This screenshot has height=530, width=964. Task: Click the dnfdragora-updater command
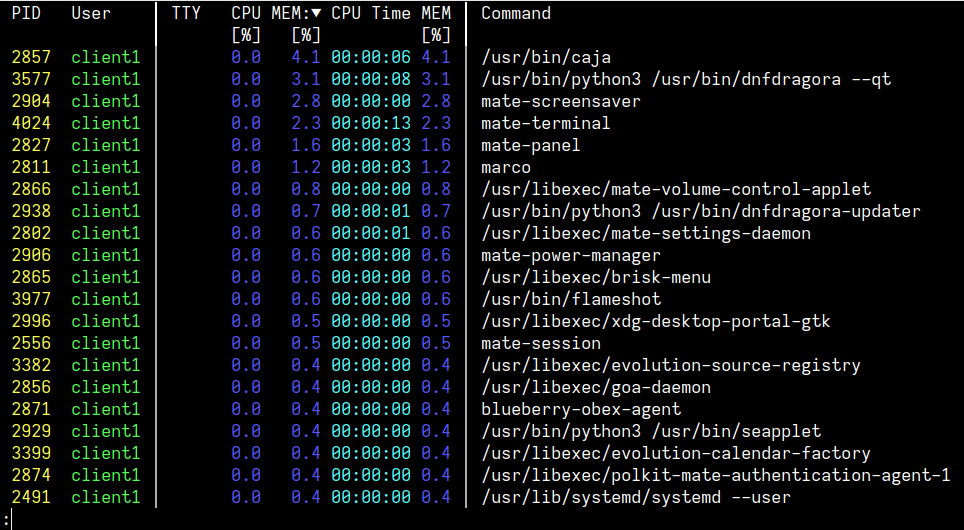pos(701,211)
